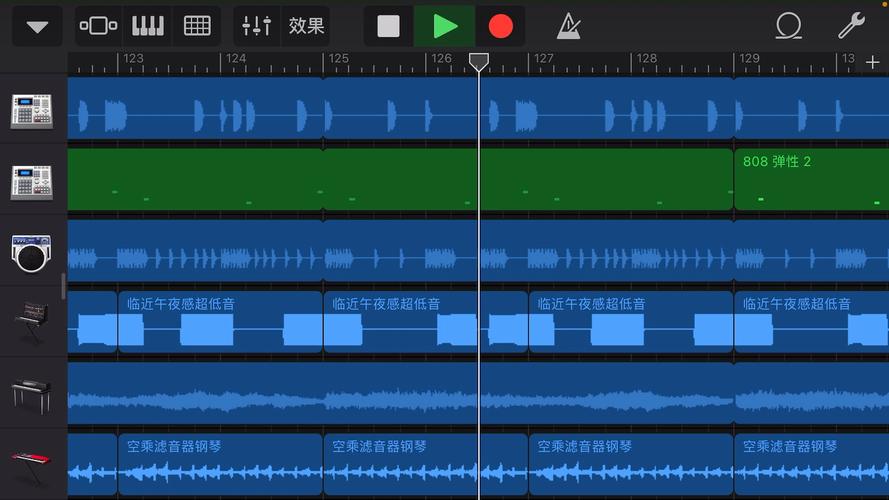Screen dimensions: 889x500
Task: Open the song settings wrench
Action: pos(851,26)
